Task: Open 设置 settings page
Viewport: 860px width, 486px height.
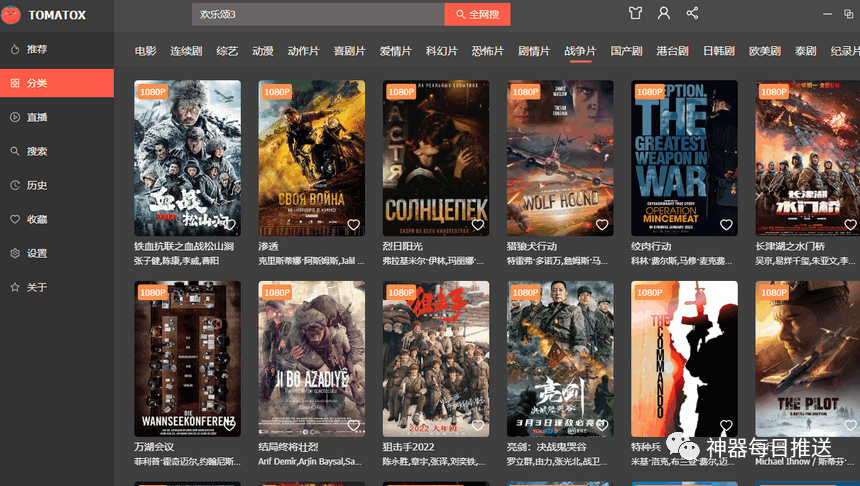Action: point(57,253)
